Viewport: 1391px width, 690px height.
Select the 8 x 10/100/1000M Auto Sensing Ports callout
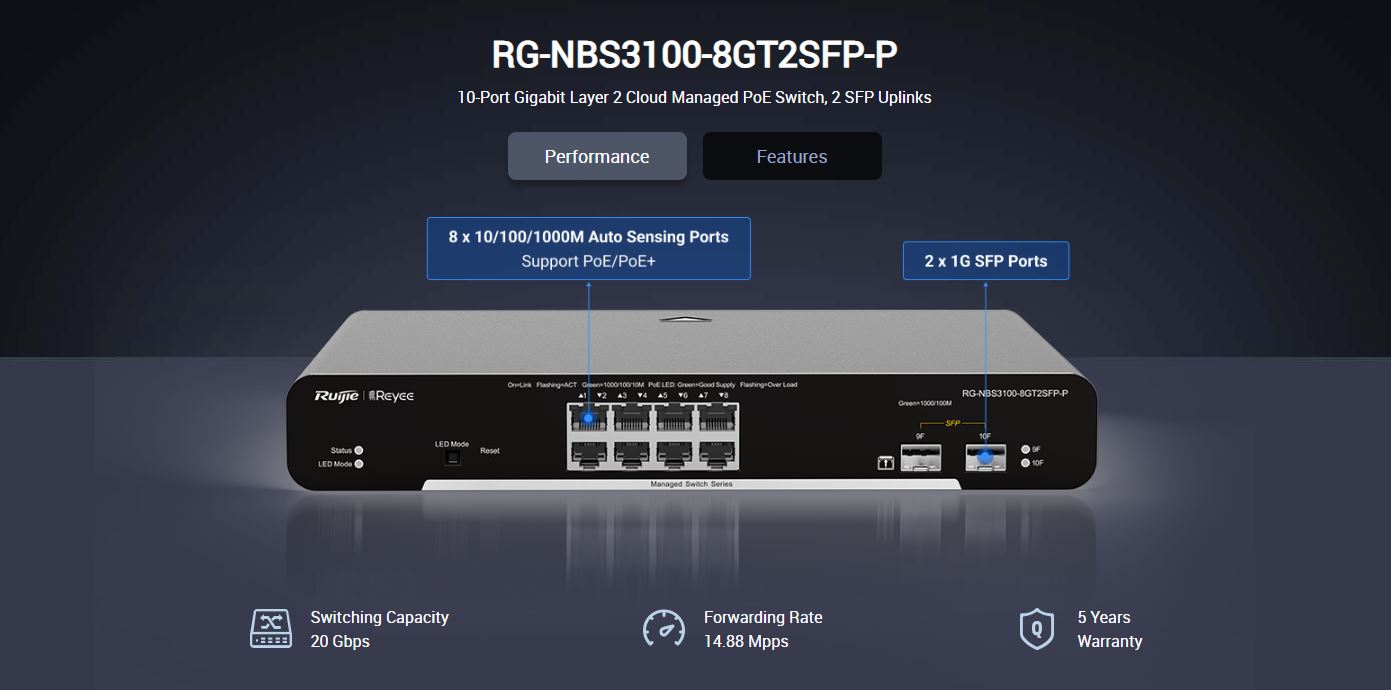588,249
